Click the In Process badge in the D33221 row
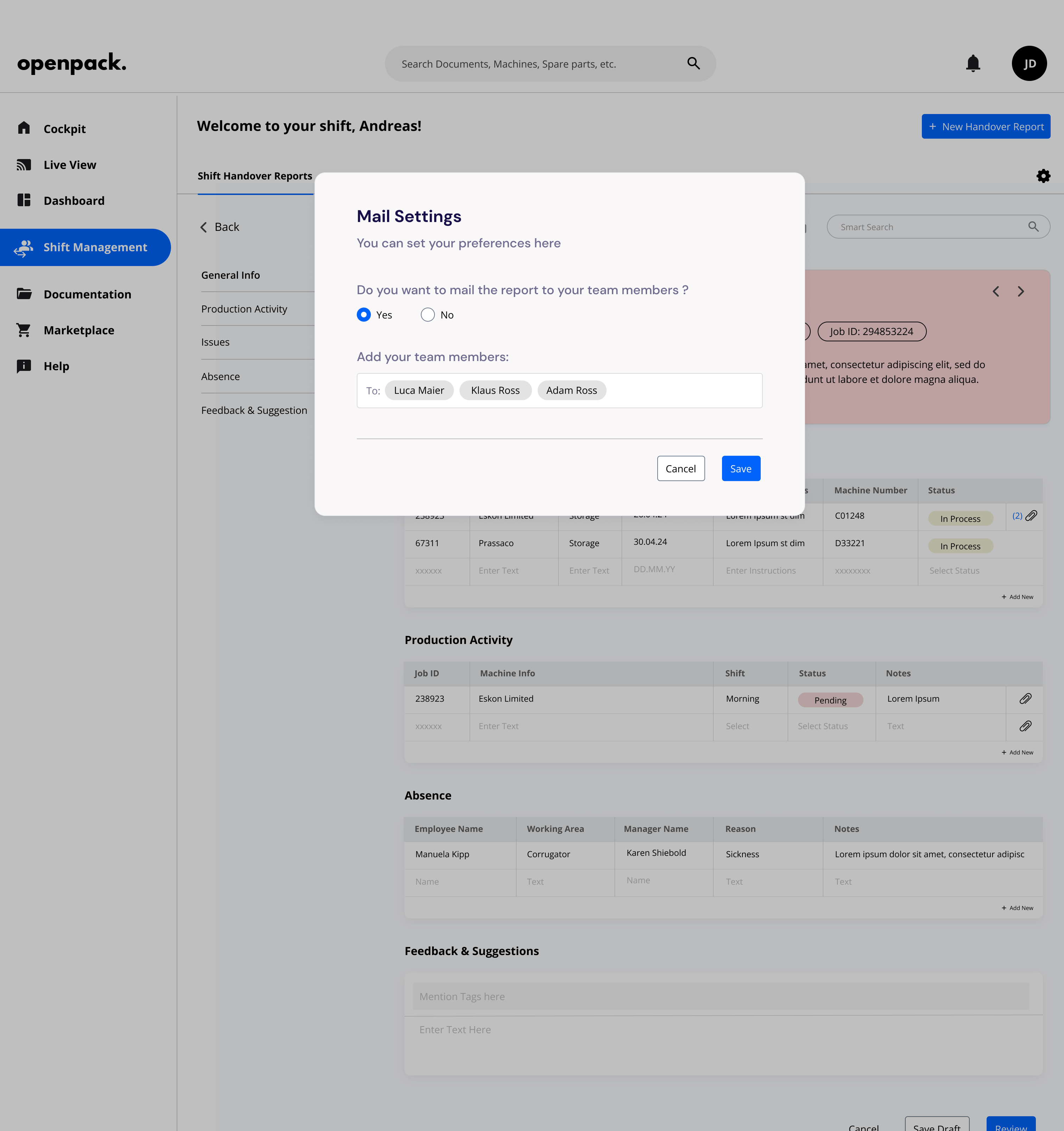The image size is (1064, 1131). pyautogui.click(x=960, y=546)
